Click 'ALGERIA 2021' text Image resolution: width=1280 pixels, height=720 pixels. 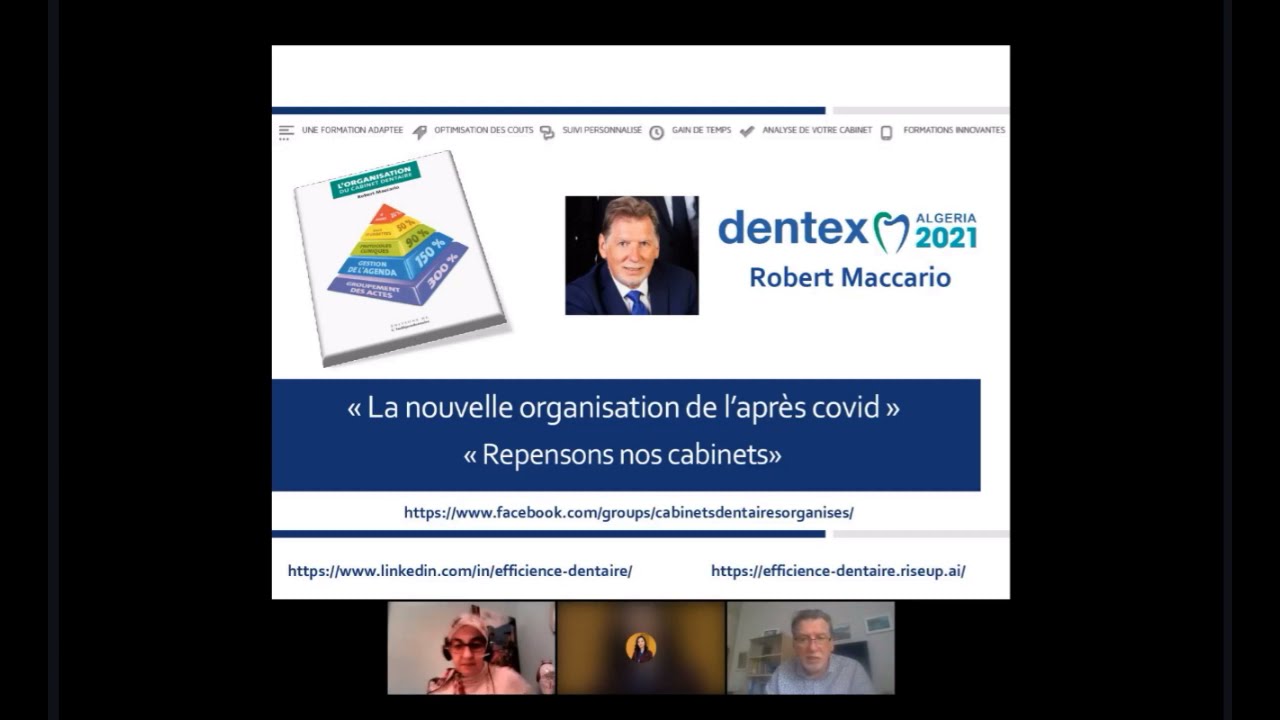pyautogui.click(x=946, y=231)
